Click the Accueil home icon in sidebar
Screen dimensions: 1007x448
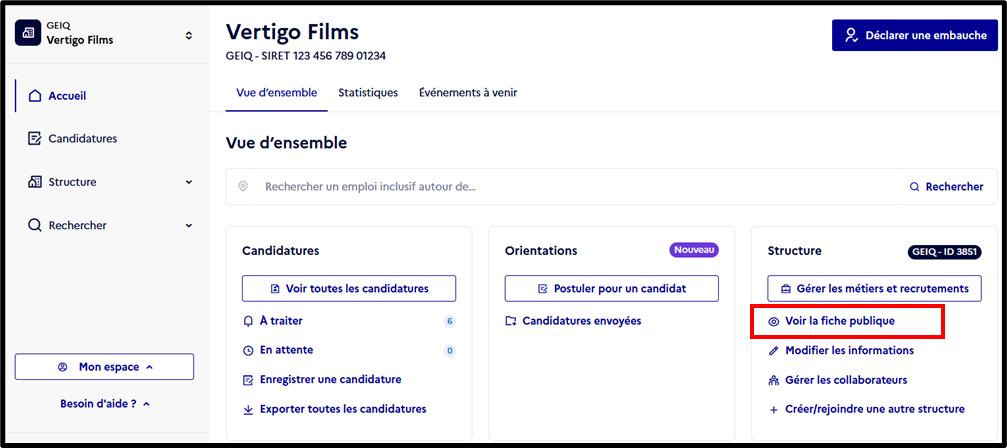pyautogui.click(x=35, y=96)
